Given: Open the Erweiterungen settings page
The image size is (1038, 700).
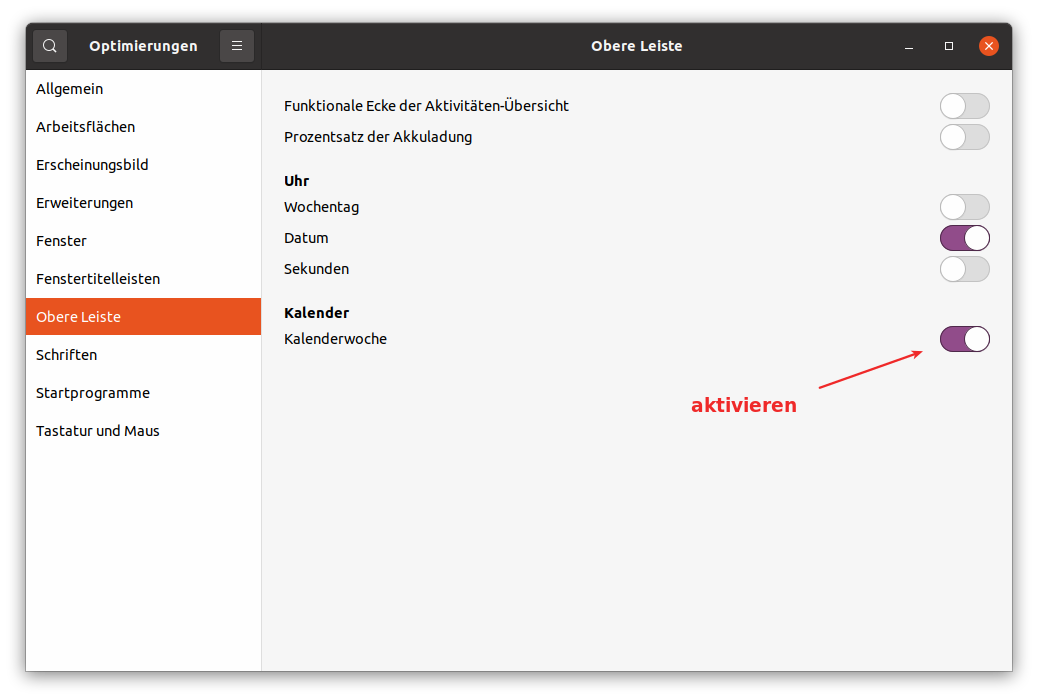Looking at the screenshot, I should [x=84, y=203].
